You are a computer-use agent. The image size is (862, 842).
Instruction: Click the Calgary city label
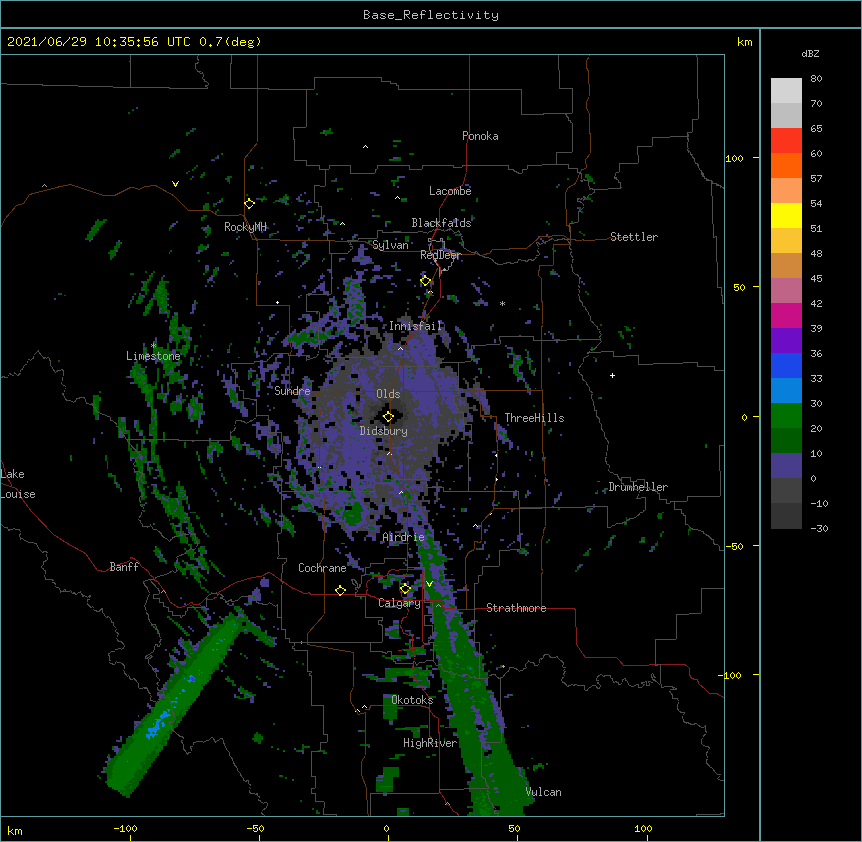pos(399,603)
